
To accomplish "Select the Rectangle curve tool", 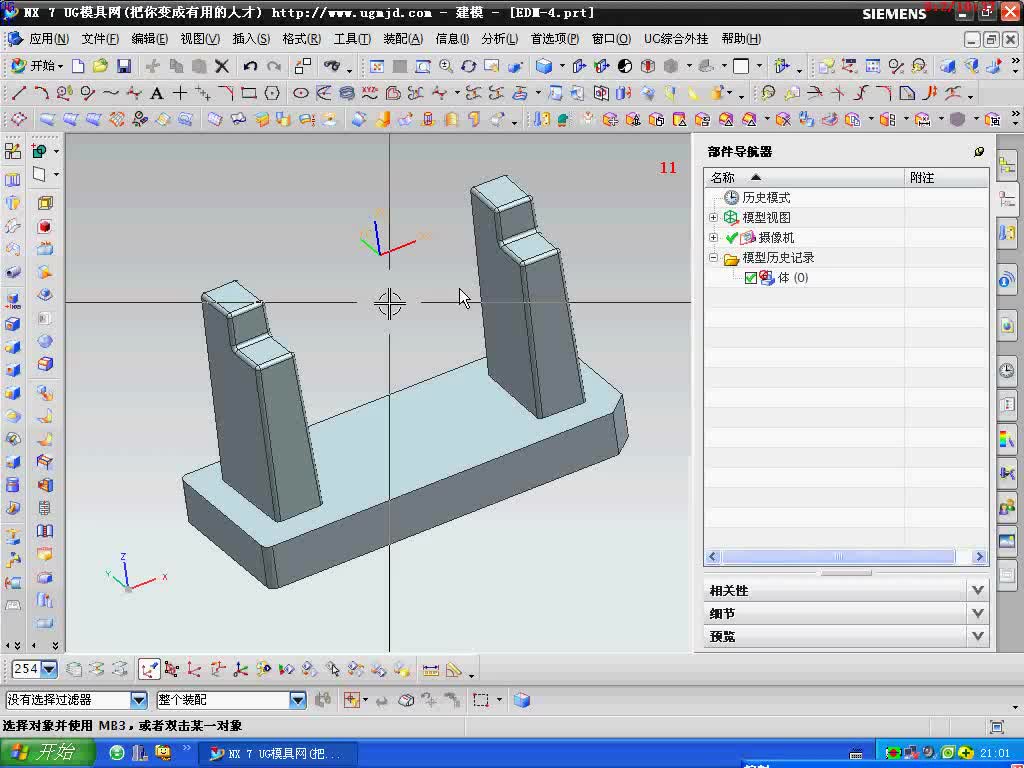I will point(248,93).
